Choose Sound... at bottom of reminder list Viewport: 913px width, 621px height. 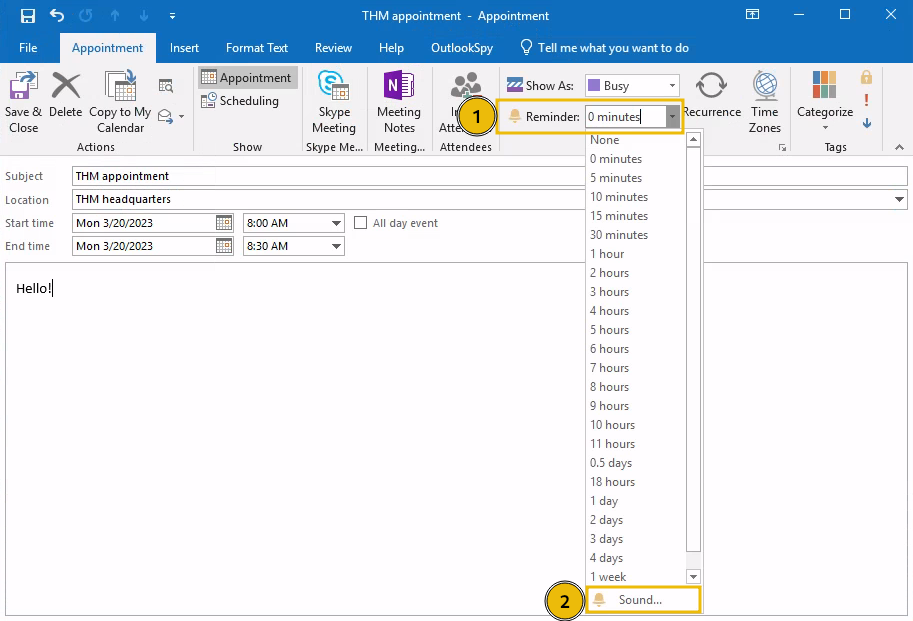coord(640,600)
